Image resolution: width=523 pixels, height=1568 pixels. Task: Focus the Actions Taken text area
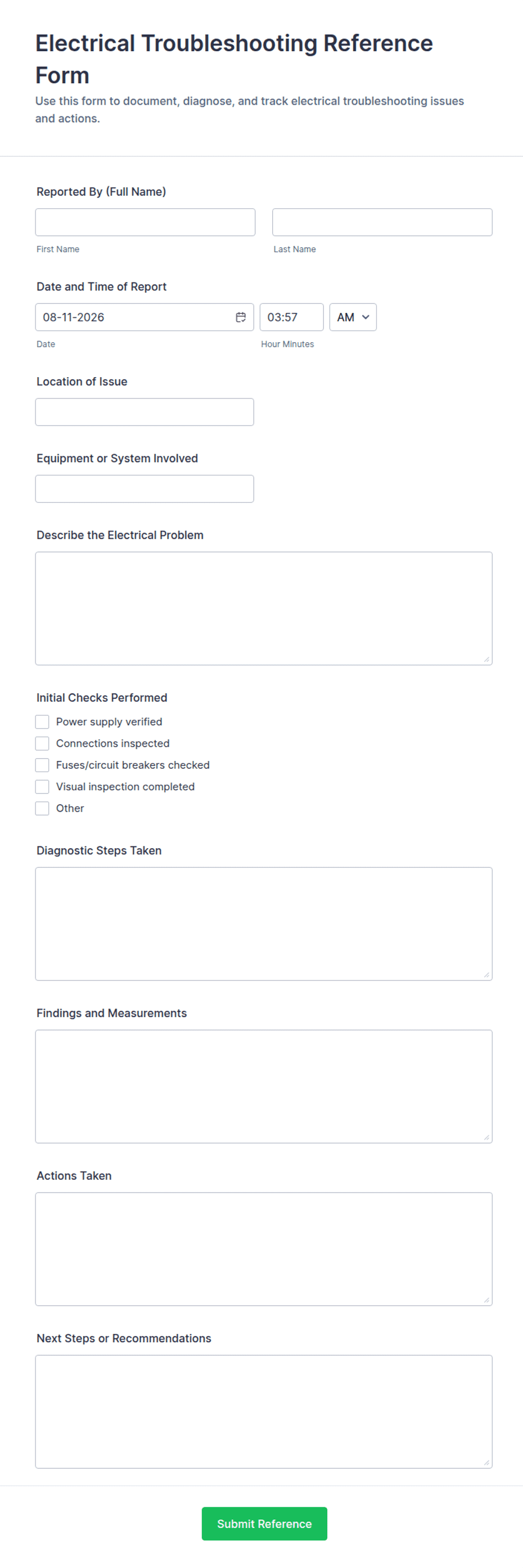[264, 1249]
